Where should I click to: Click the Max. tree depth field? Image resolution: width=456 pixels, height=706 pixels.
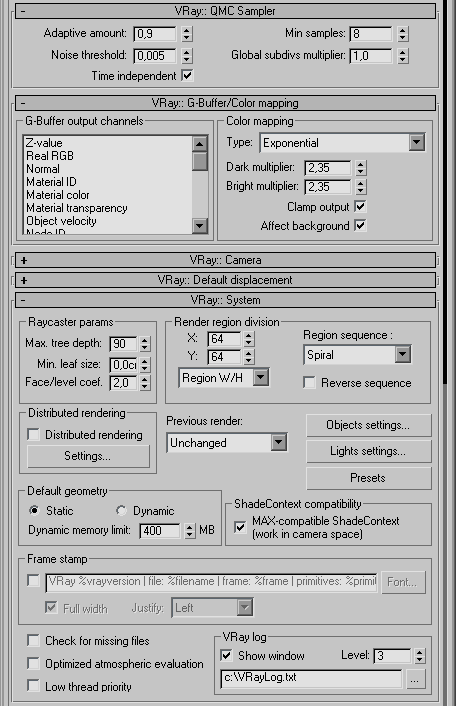click(123, 344)
